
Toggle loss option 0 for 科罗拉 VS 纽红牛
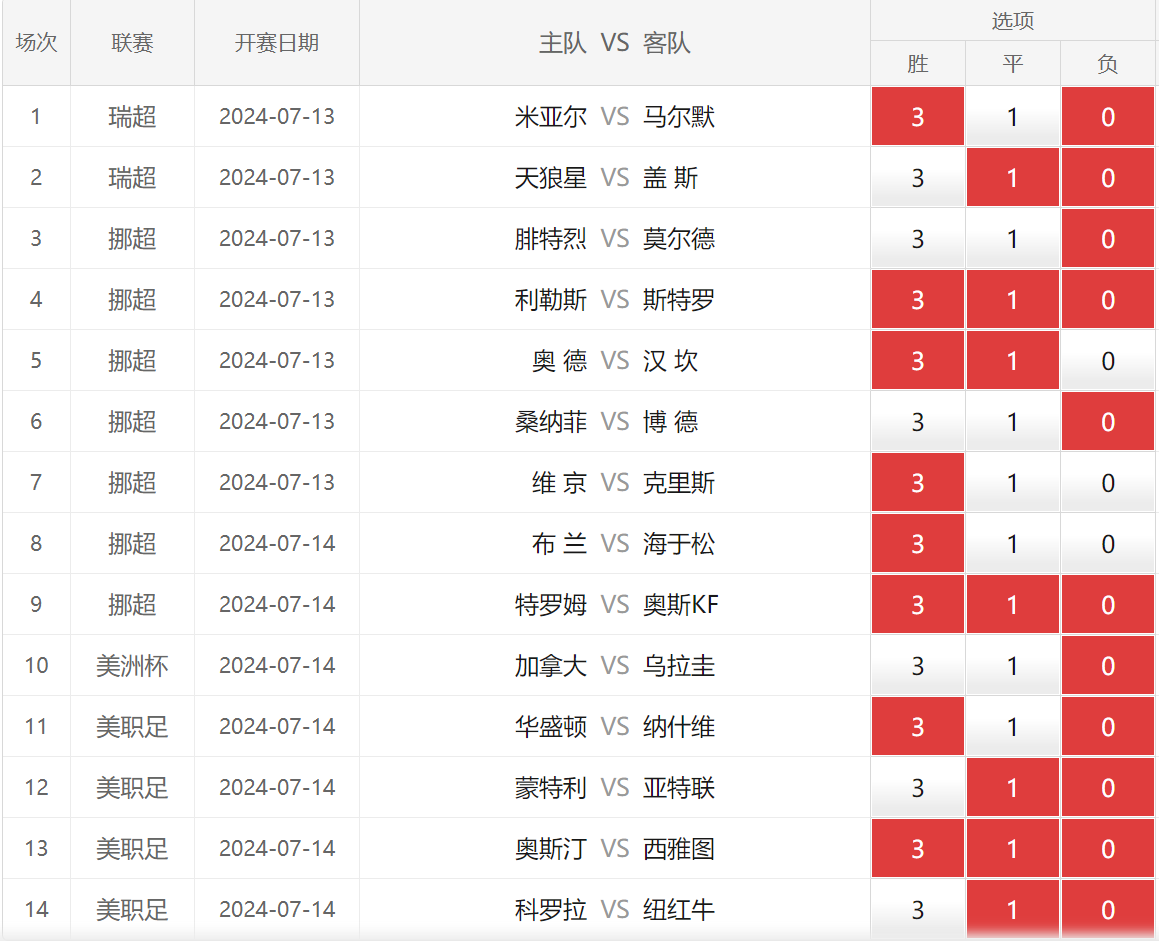click(1107, 910)
